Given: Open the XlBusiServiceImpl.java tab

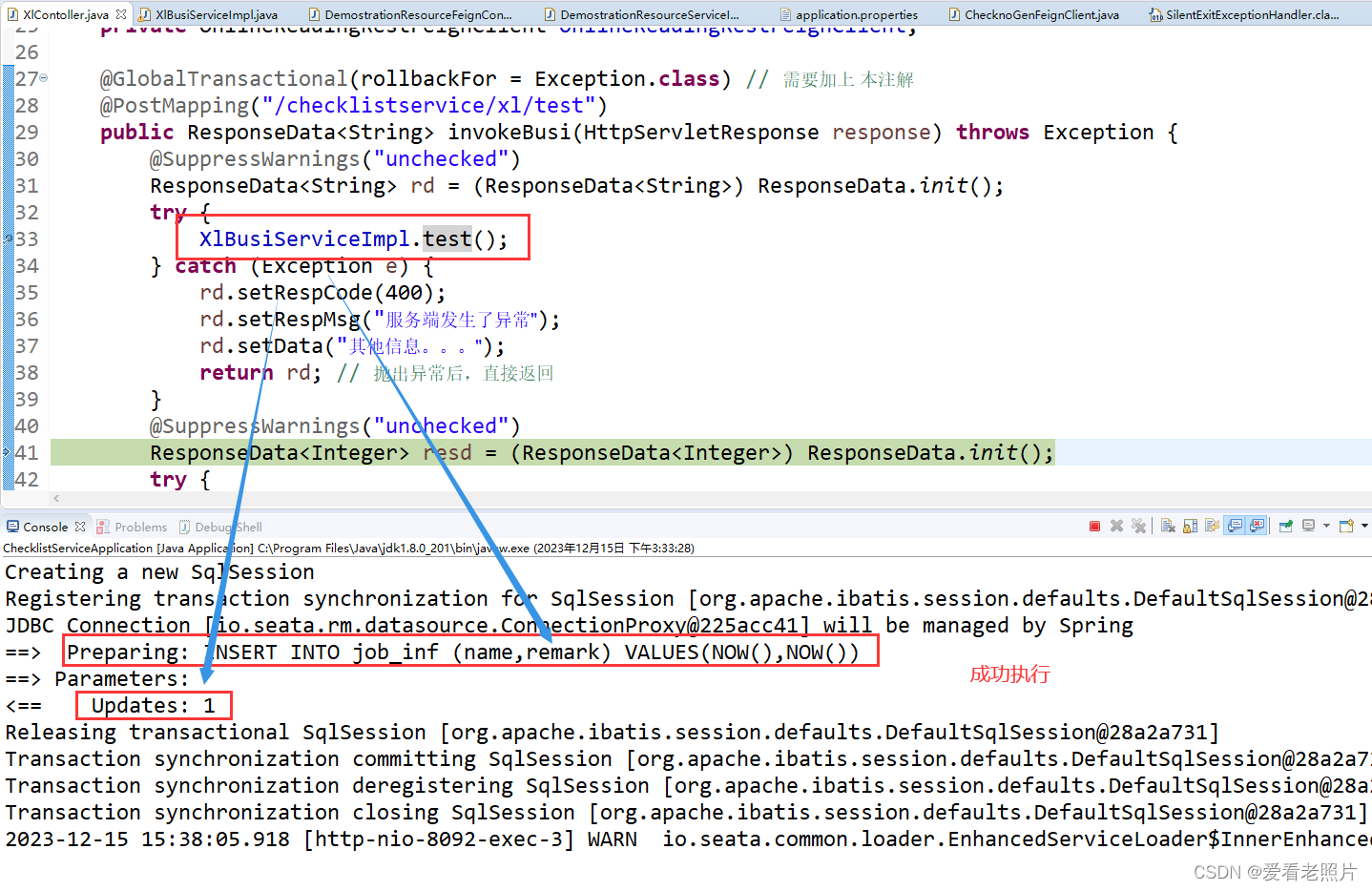Looking at the screenshot, I should pos(208,14).
